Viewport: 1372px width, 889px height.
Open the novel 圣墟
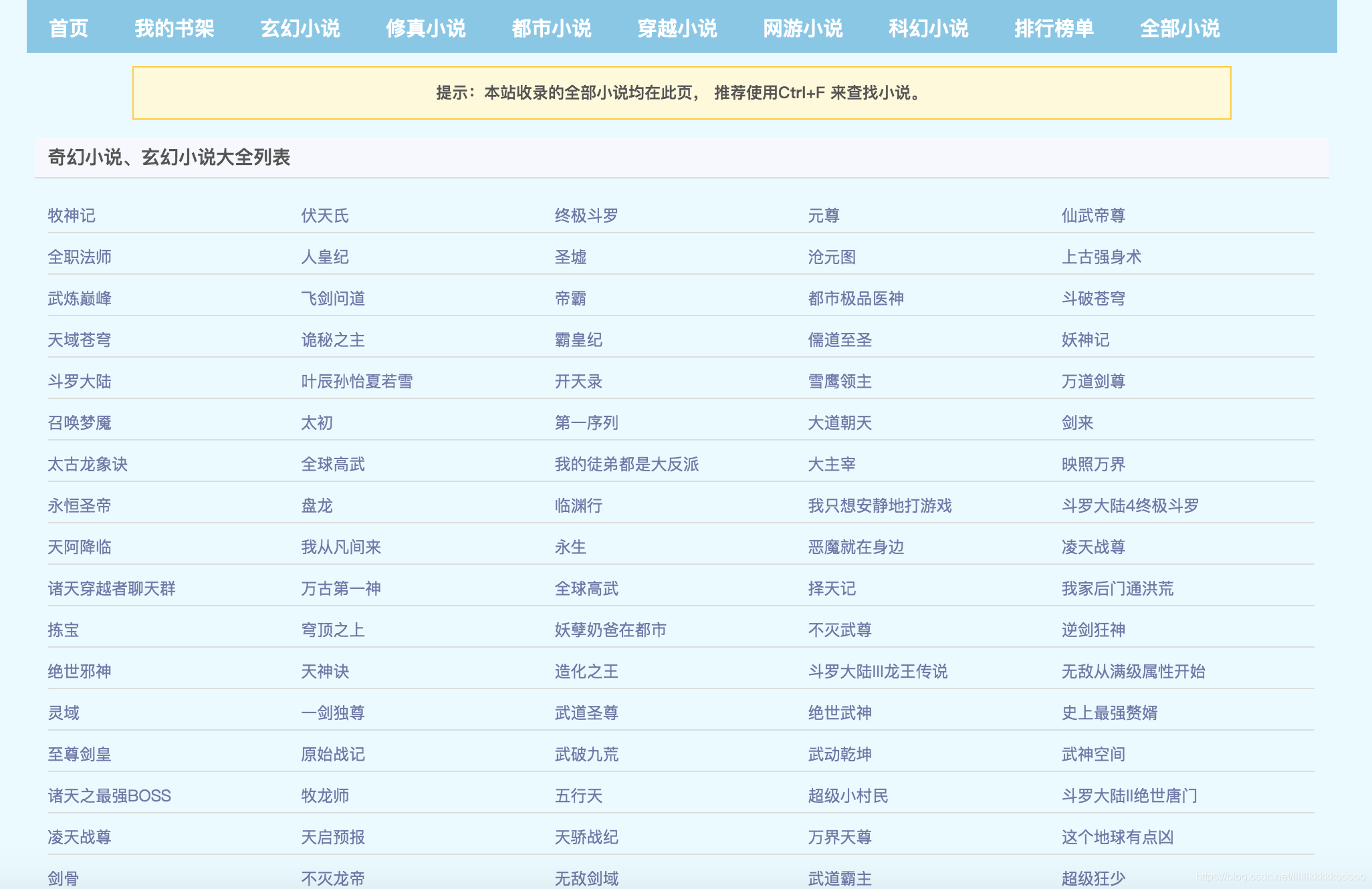coord(570,257)
